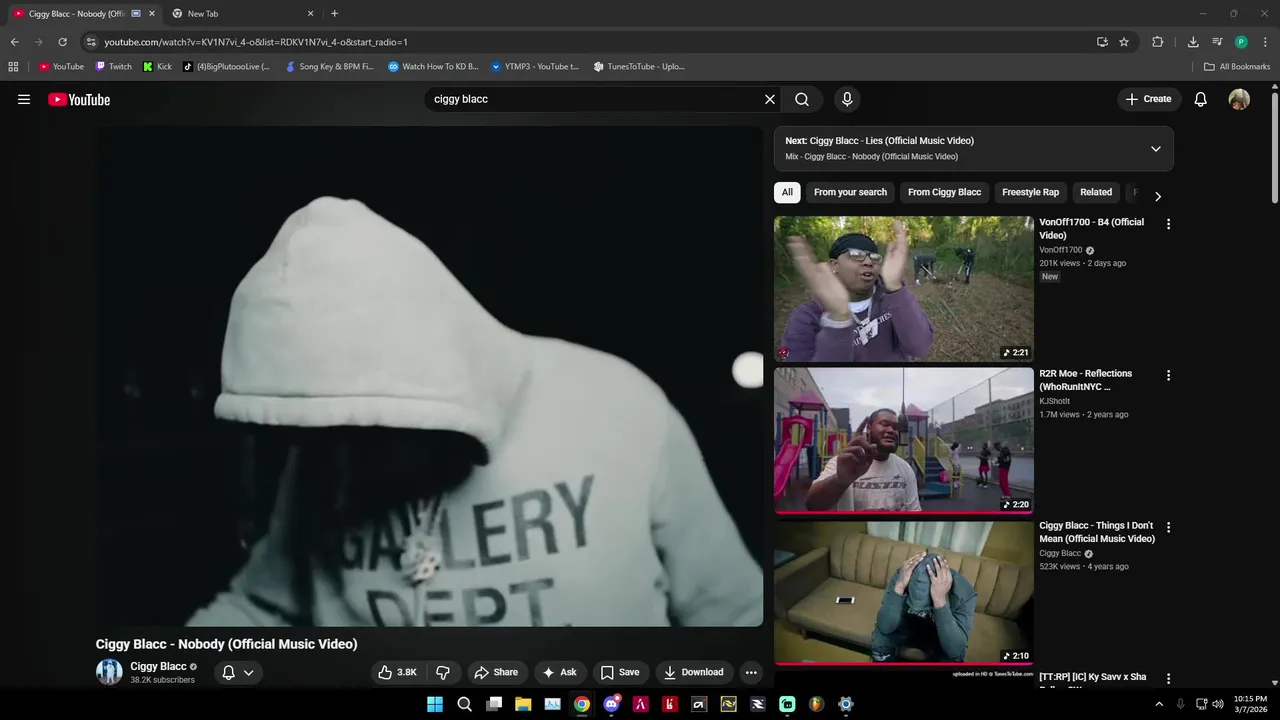The width and height of the screenshot is (1280, 720).
Task: Open Chrome downloads icon
Action: point(1193,42)
